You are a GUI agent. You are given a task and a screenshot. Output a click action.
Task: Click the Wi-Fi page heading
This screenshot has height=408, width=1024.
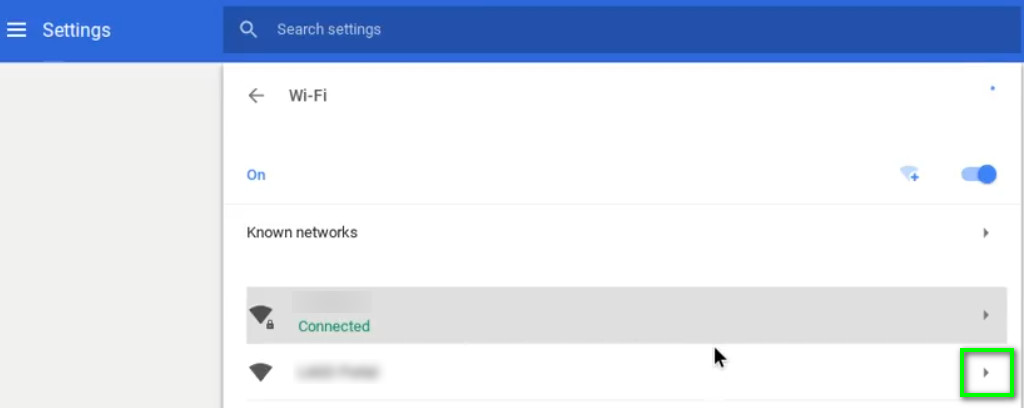pos(308,96)
